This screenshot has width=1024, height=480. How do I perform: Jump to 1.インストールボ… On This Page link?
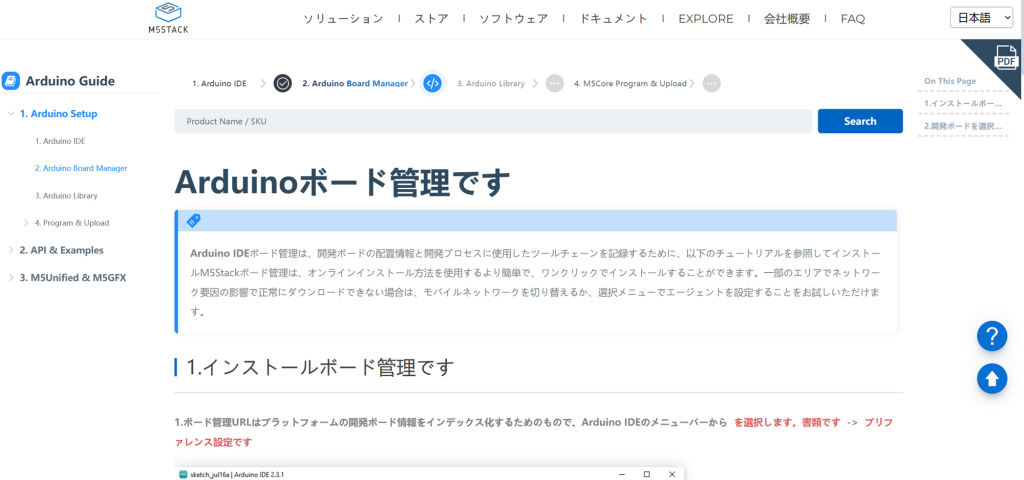pos(963,103)
